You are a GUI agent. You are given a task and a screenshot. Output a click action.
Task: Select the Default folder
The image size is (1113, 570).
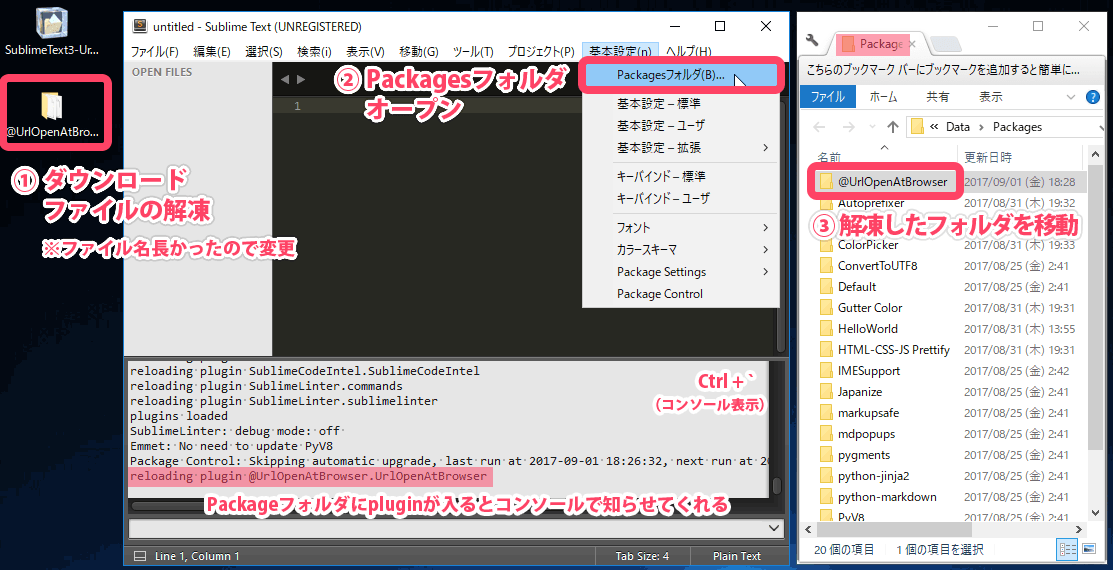point(857,287)
